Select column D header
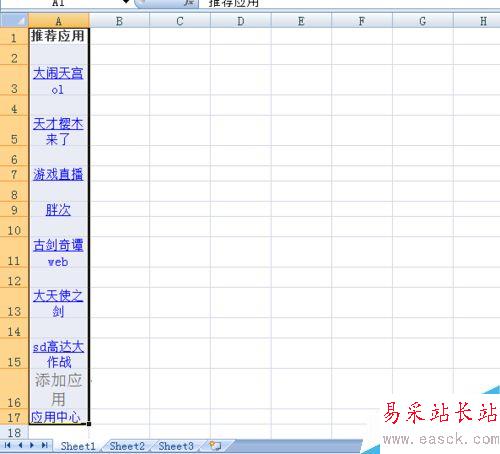500x454 pixels. pyautogui.click(x=241, y=21)
